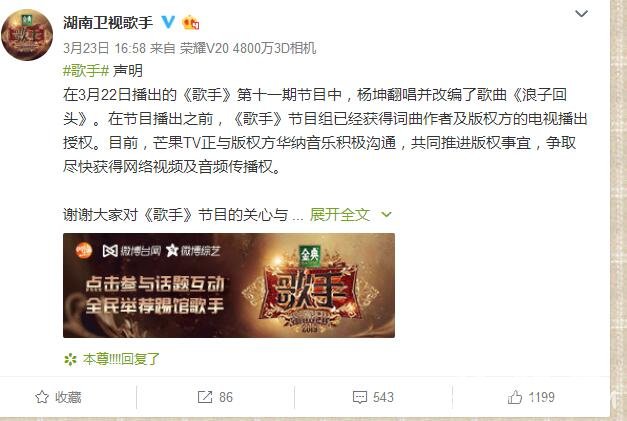627x421 pixels.
Task: Open the 荣耀V20 4800万3D相机 source link
Action: tap(248, 48)
